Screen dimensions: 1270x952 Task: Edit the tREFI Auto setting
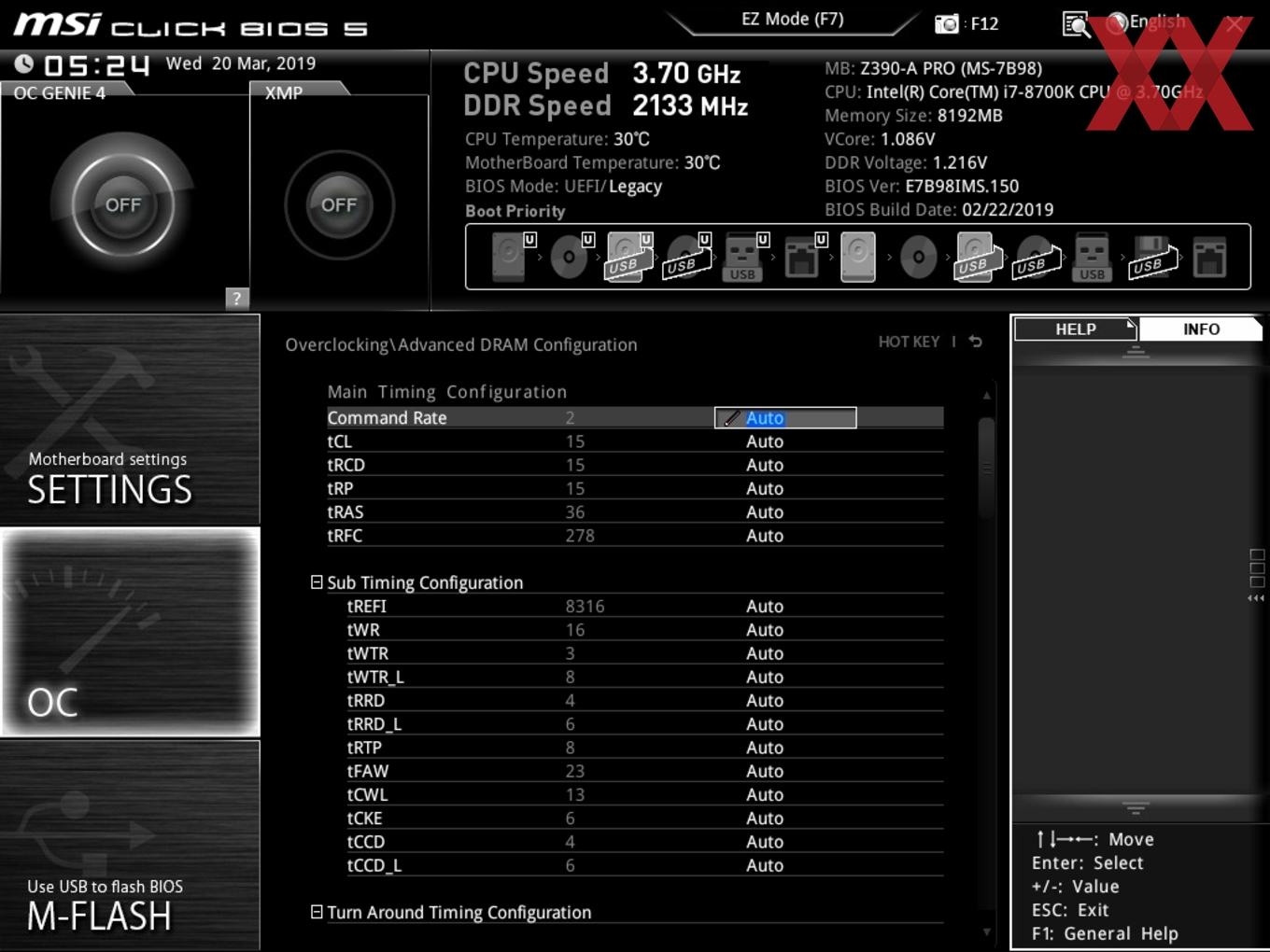pyautogui.click(x=765, y=606)
